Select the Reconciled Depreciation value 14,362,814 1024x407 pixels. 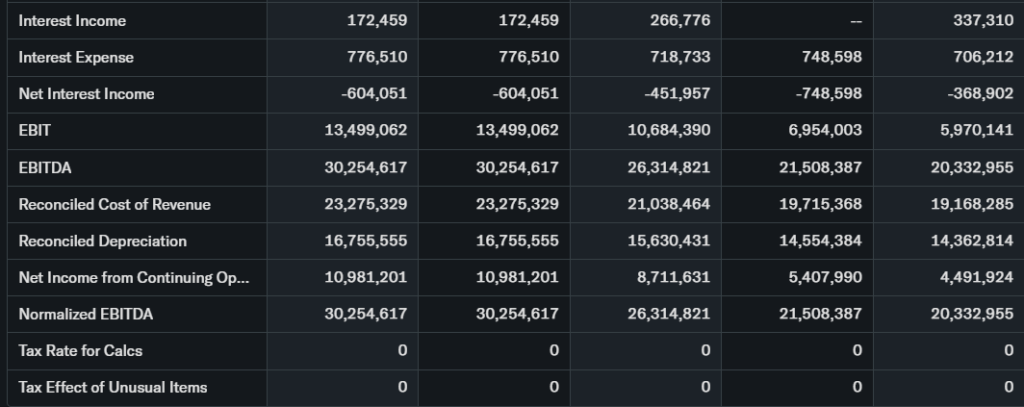click(x=971, y=241)
